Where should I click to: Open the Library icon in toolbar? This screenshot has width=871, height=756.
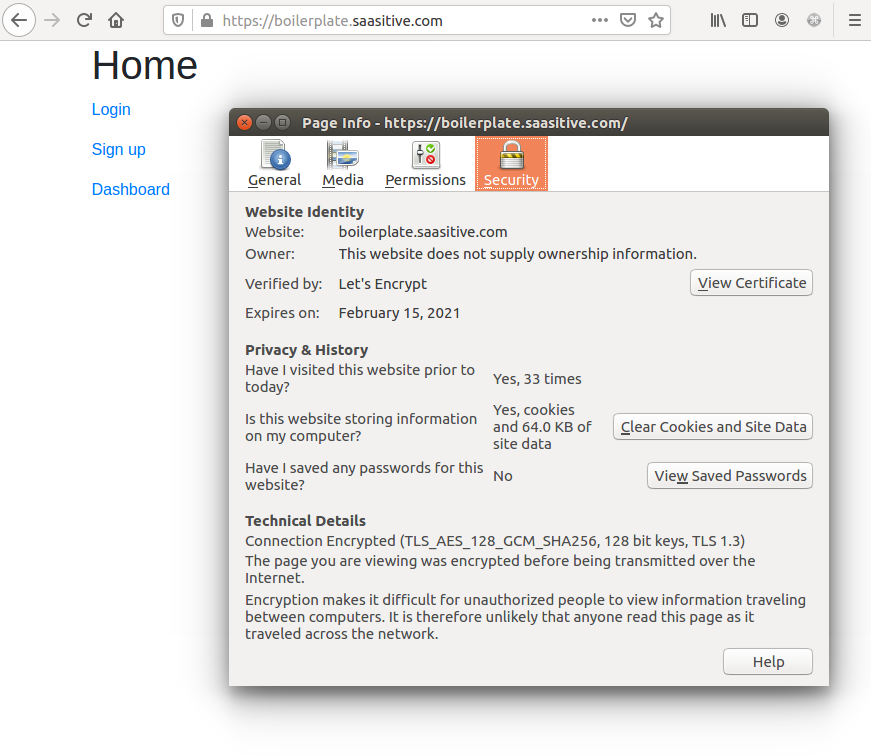click(718, 20)
